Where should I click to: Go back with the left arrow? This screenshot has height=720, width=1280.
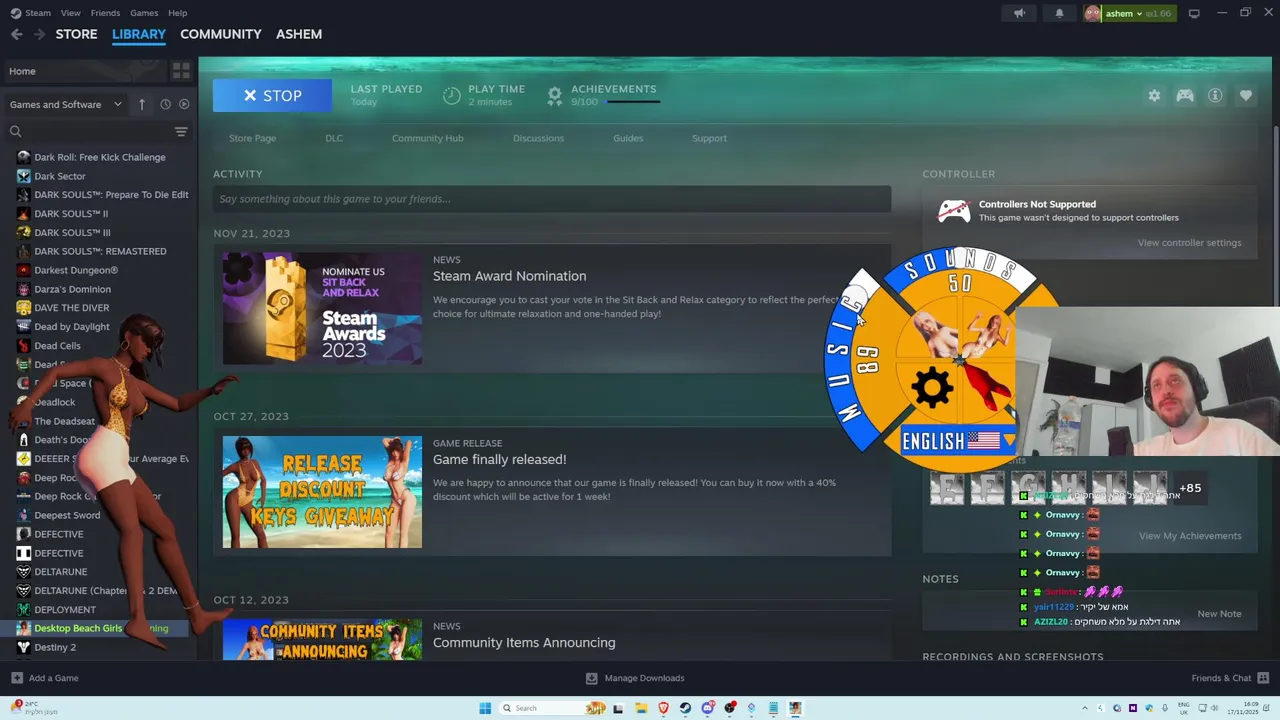point(17,34)
